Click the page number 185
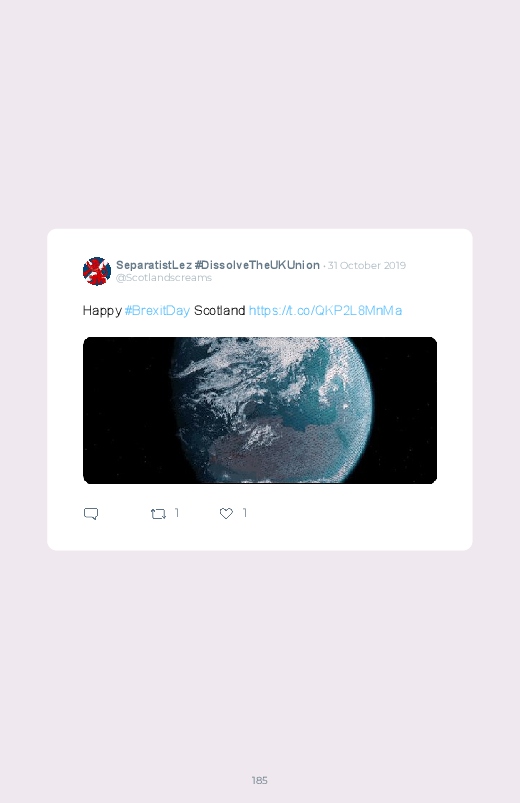520x803 pixels. point(260,780)
